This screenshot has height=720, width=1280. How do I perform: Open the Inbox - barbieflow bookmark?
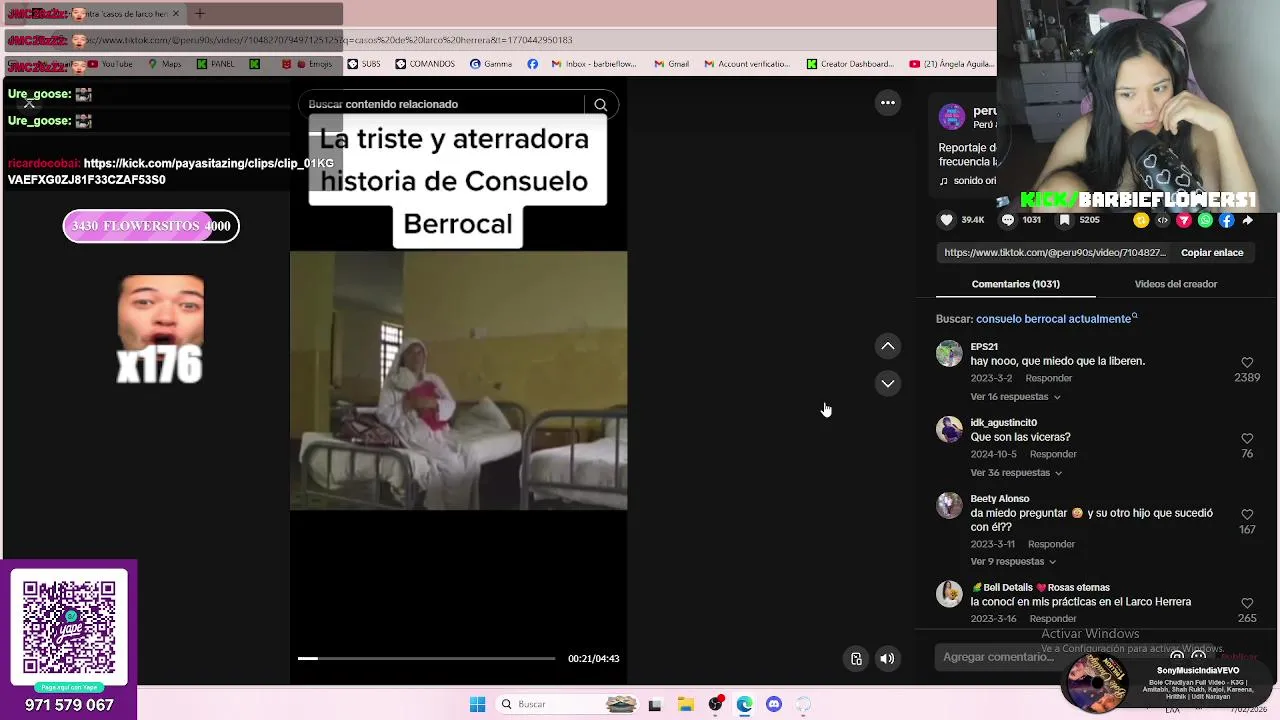pos(593,64)
